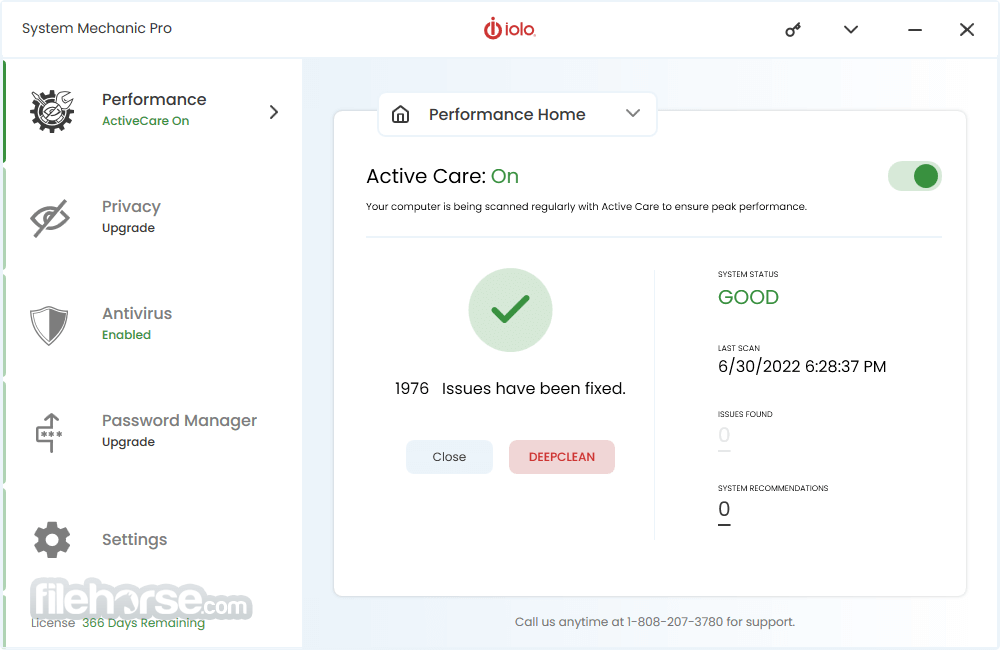Click the support phone number text
The height and width of the screenshot is (650, 1000).
click(675, 622)
